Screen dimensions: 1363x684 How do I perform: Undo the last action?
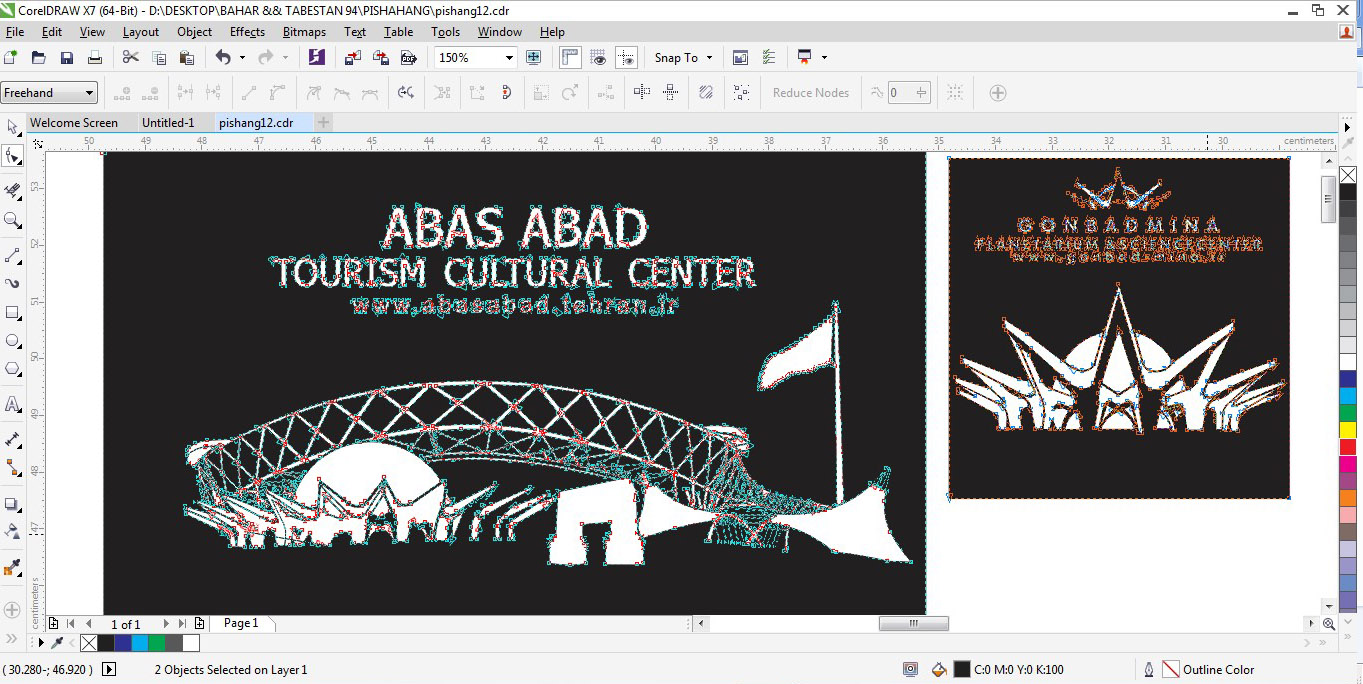(223, 58)
